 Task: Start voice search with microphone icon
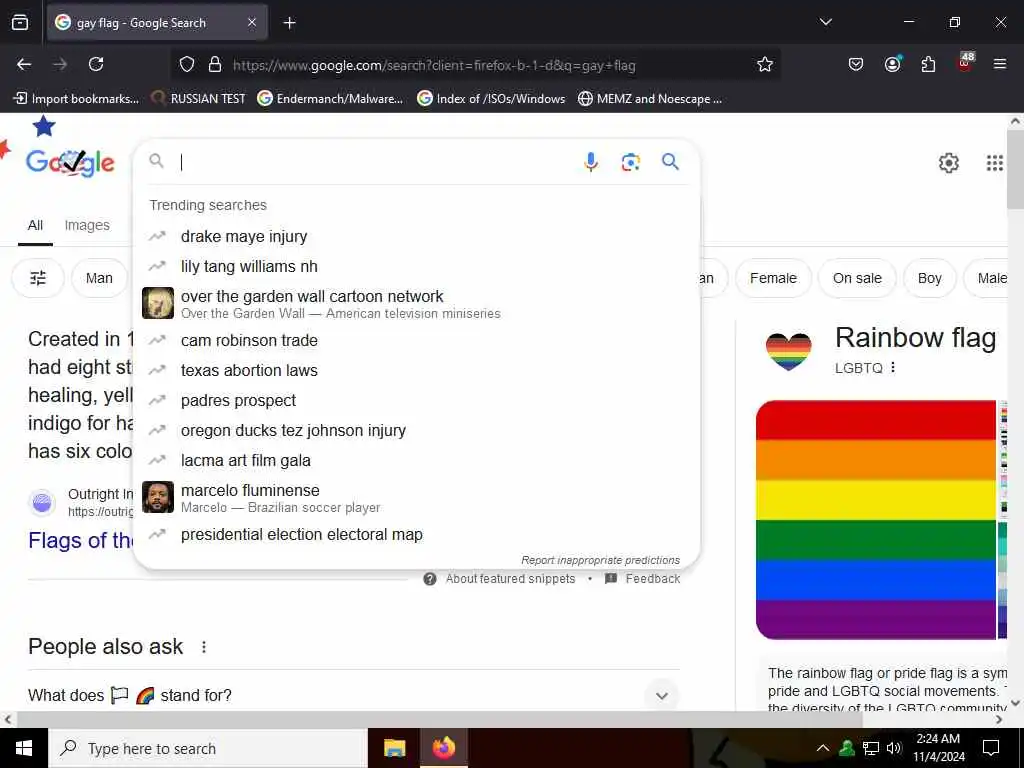pos(590,162)
